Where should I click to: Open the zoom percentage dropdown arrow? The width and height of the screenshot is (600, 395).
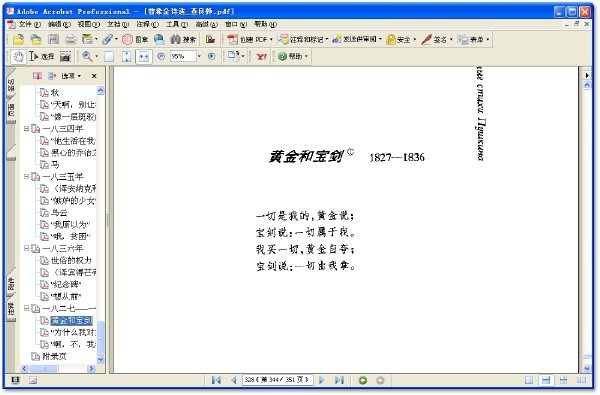tap(199, 56)
